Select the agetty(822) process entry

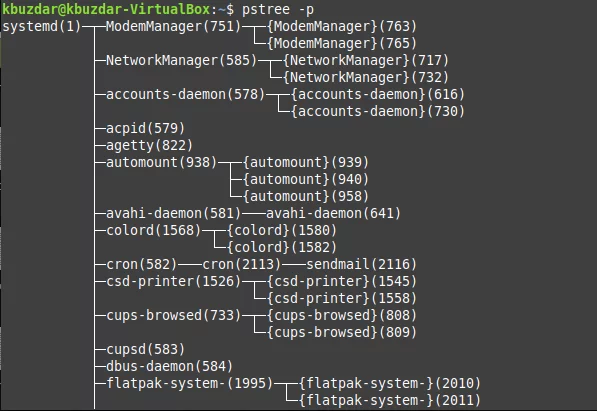[x=150, y=146]
